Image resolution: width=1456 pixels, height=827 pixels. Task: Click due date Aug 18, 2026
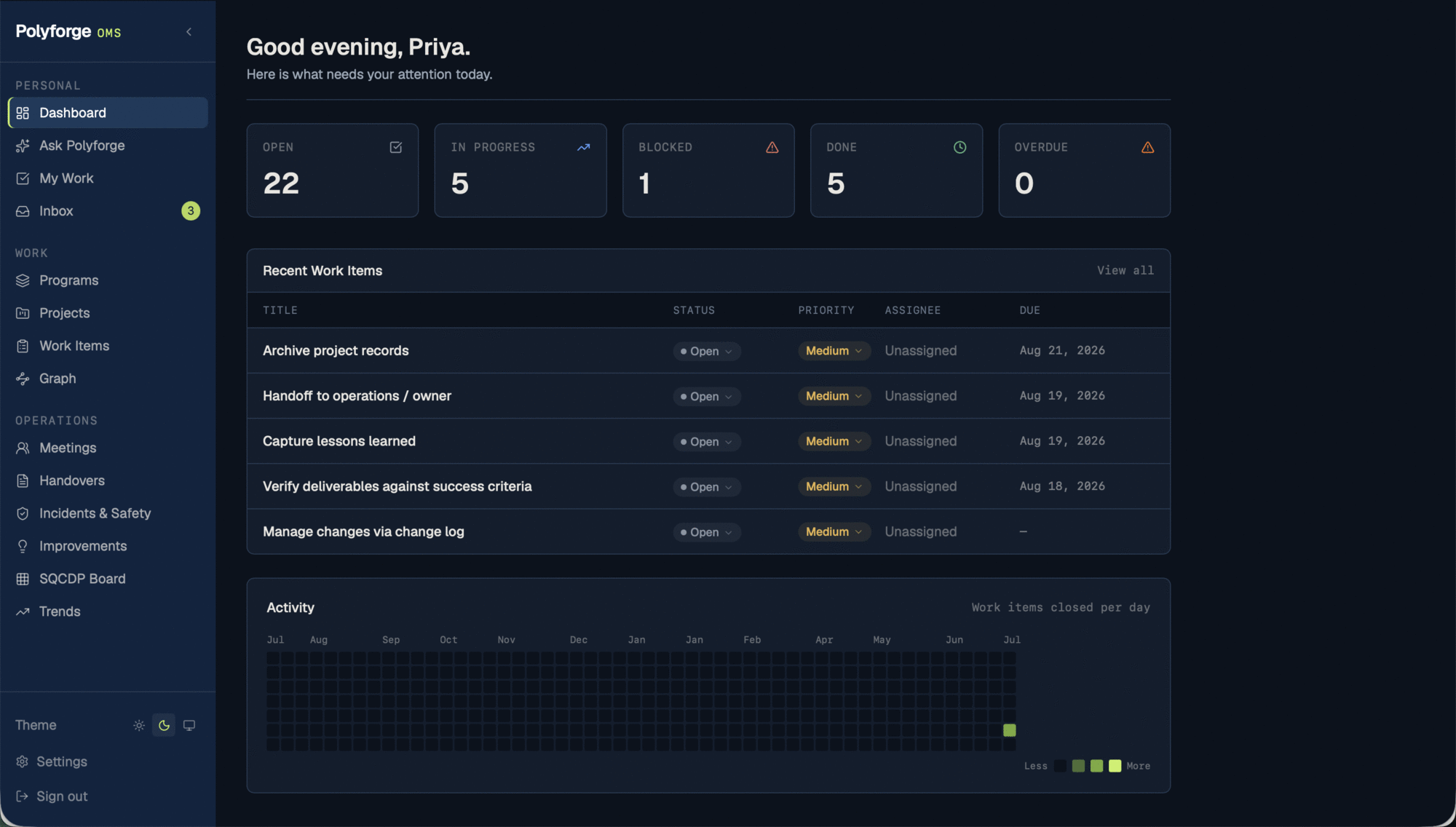1062,486
